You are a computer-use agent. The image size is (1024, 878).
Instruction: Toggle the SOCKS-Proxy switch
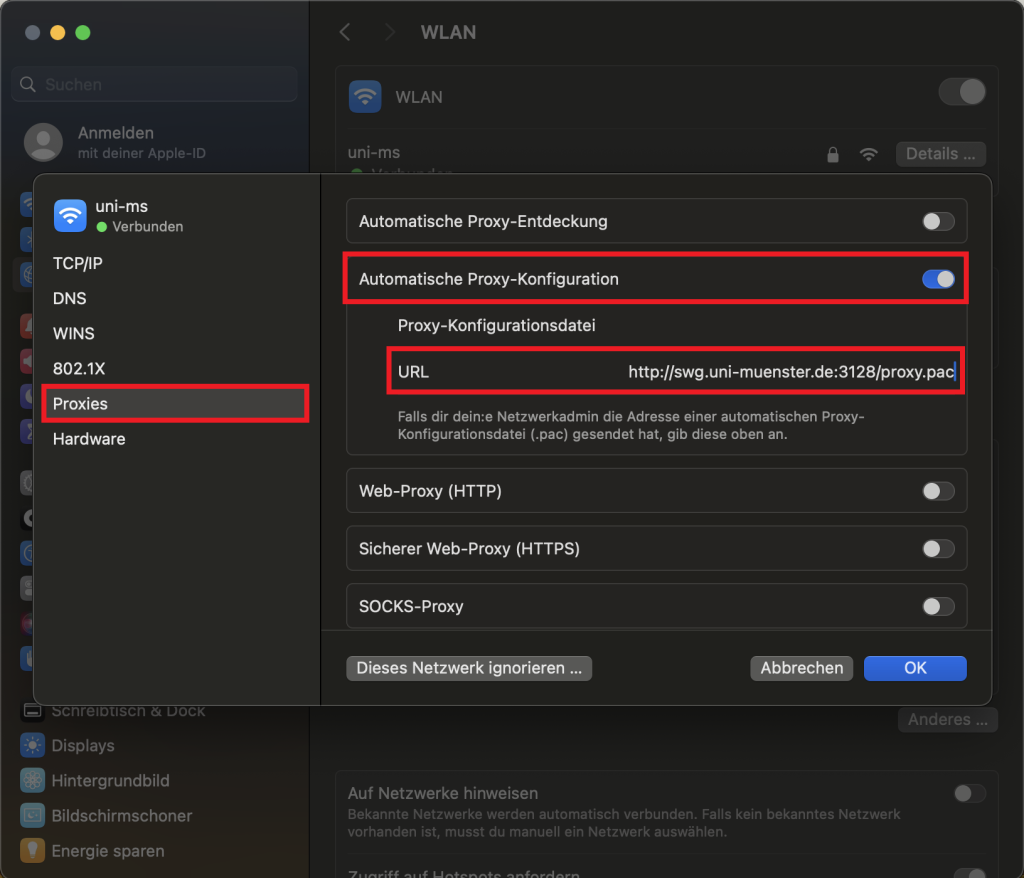pos(937,606)
